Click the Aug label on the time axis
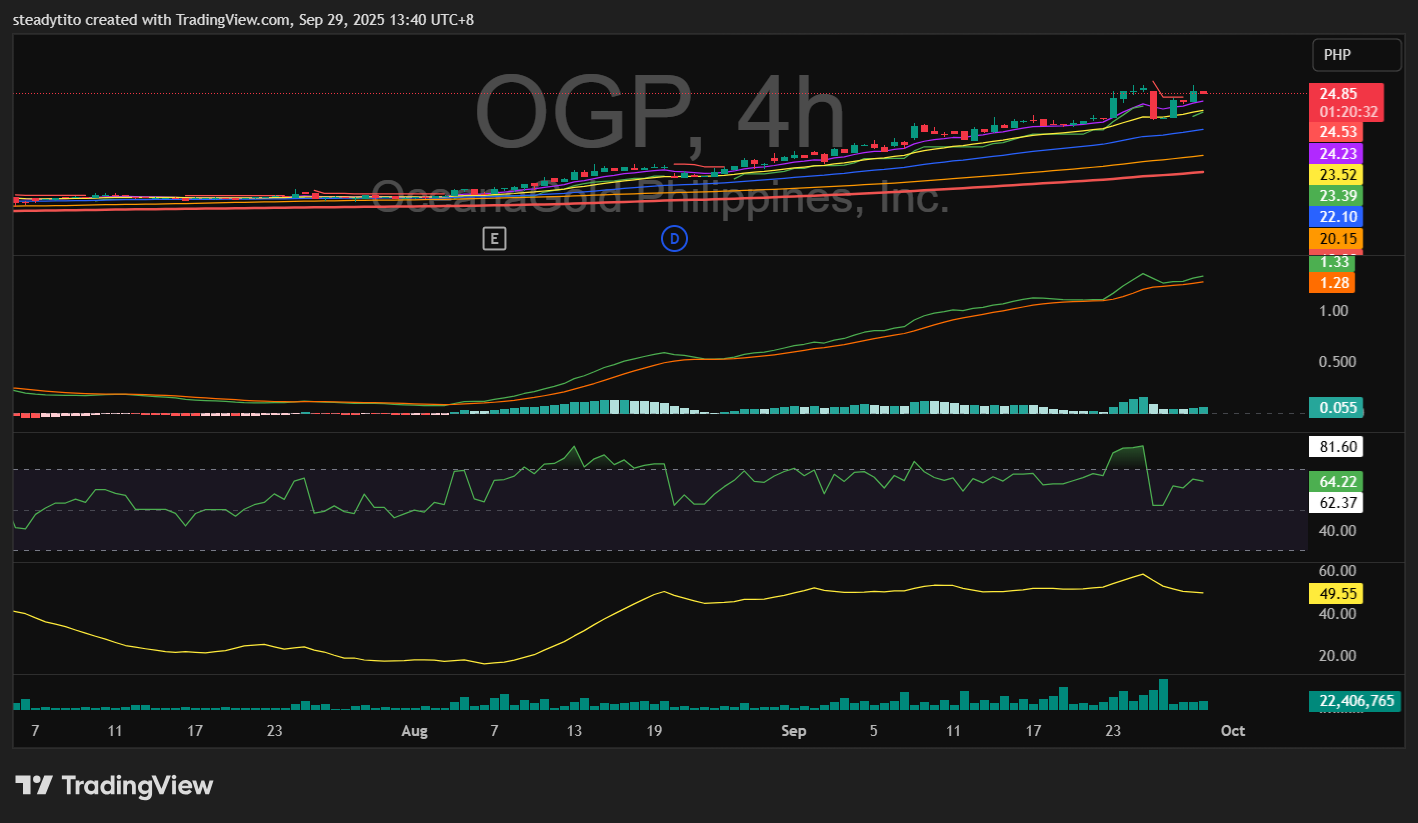This screenshot has height=823, width=1418. (x=414, y=731)
